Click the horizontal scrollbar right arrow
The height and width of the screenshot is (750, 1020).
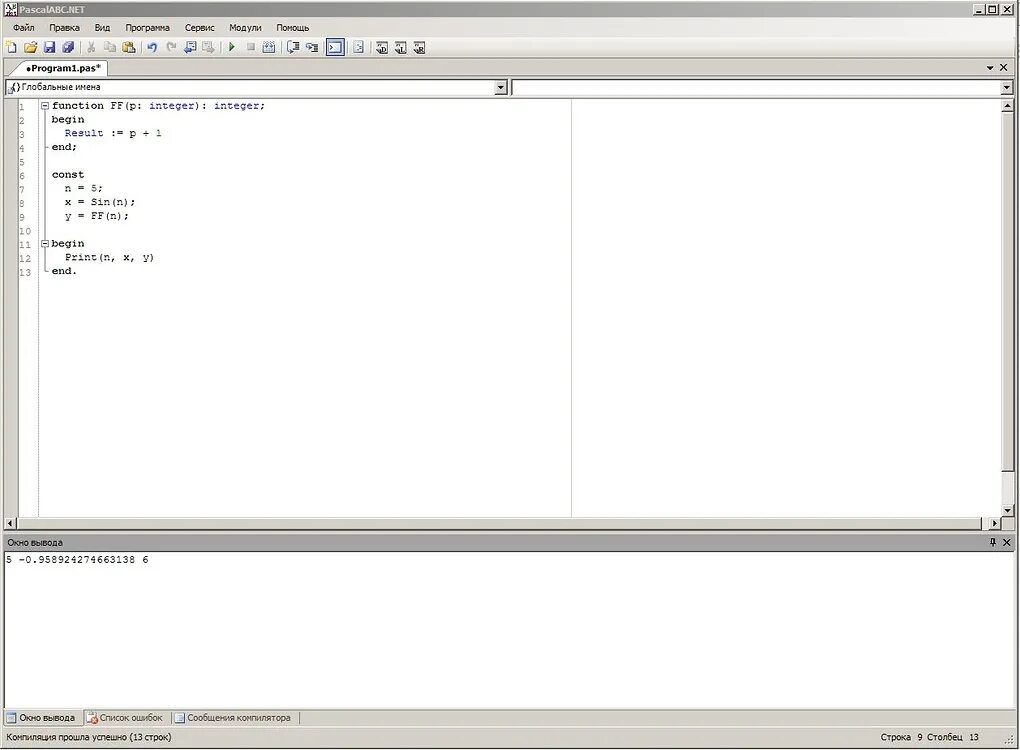click(x=994, y=523)
